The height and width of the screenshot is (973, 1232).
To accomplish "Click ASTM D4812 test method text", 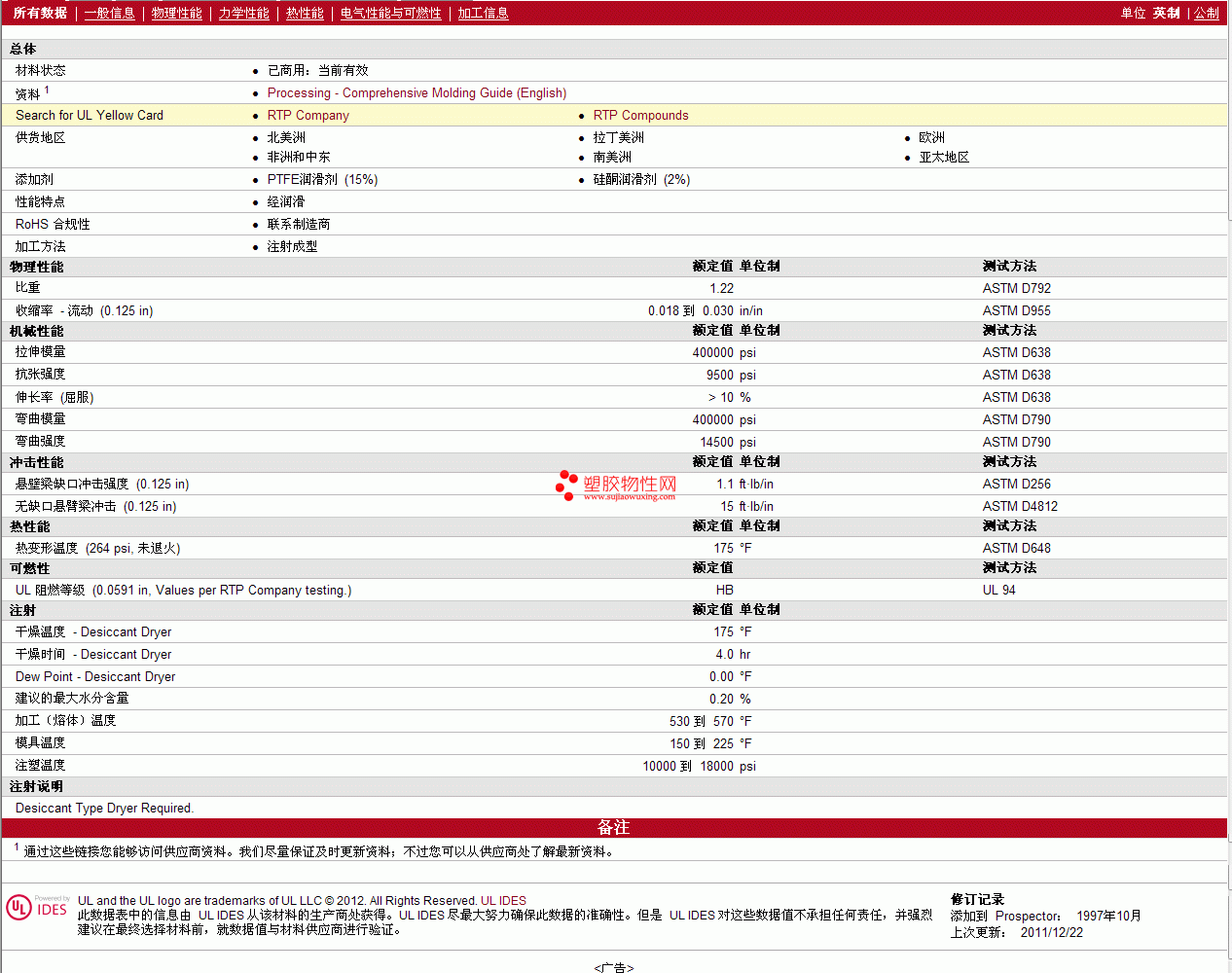I will click(1020, 506).
